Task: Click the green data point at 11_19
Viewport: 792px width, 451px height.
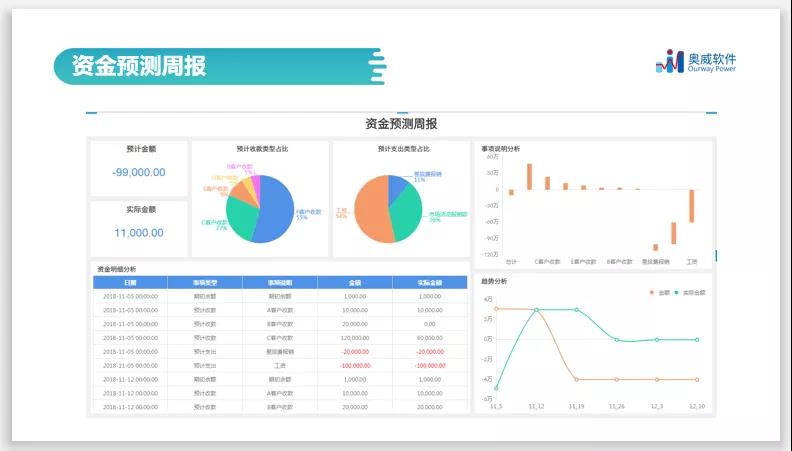Action: [x=576, y=310]
